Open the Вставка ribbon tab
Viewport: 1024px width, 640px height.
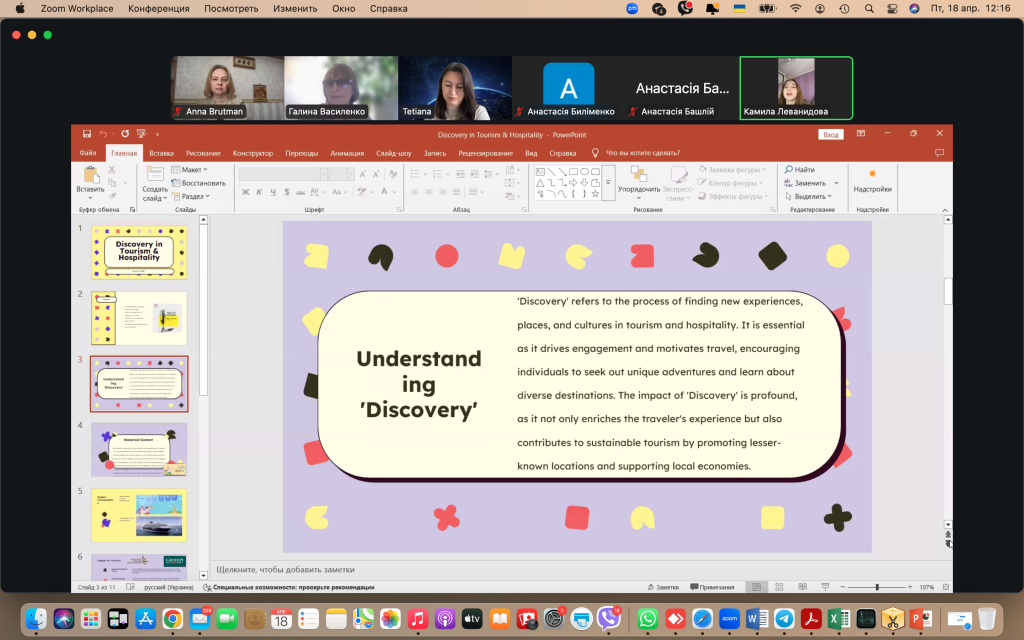click(x=161, y=153)
